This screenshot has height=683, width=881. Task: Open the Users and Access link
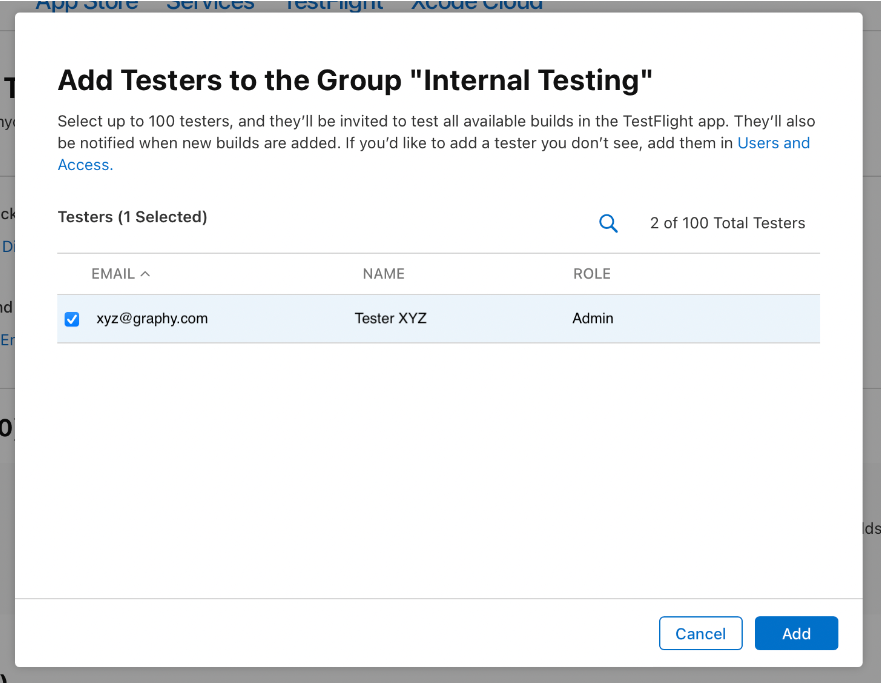tap(773, 143)
